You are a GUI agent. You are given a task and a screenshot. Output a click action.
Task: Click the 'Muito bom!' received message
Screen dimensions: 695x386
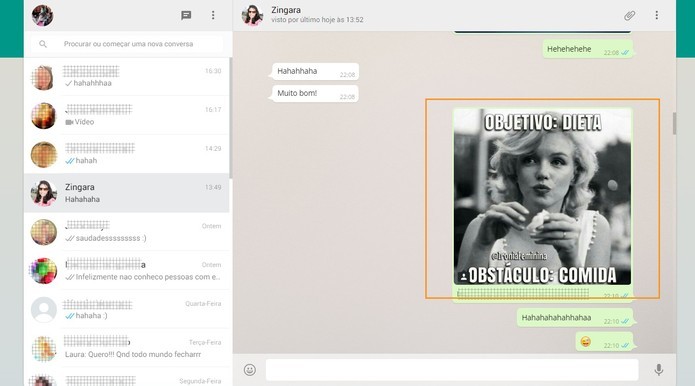point(315,94)
